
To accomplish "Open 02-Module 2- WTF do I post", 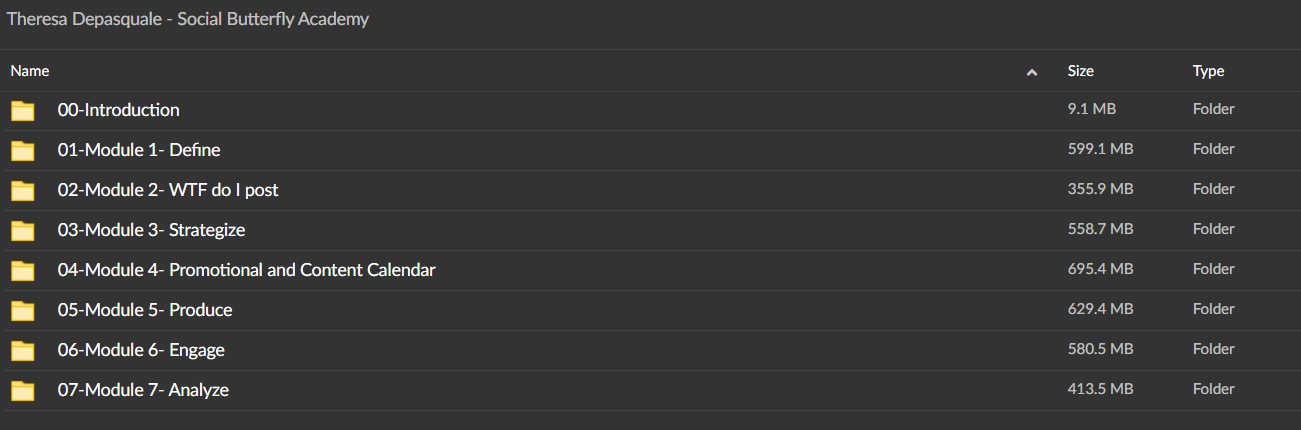I will (168, 190).
